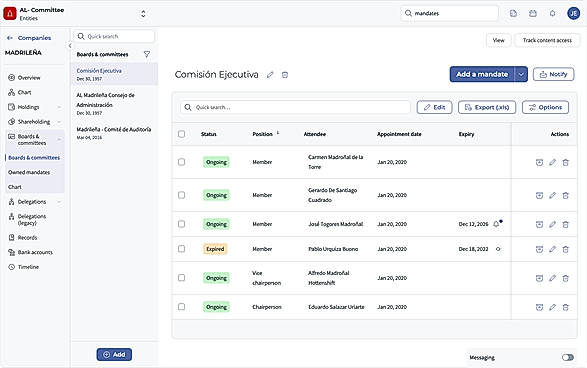Screen dimensions: 587x368
Task: Collapse the sidebar with the chevron arrow
Action: pos(70,46)
